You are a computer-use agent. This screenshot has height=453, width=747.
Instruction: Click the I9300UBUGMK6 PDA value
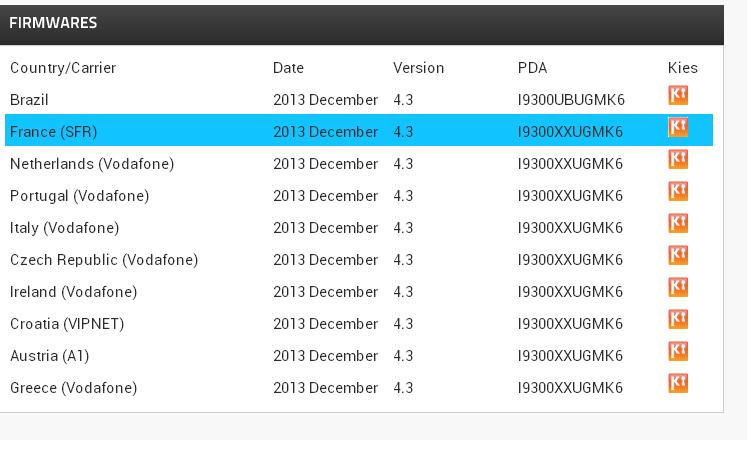(571, 100)
